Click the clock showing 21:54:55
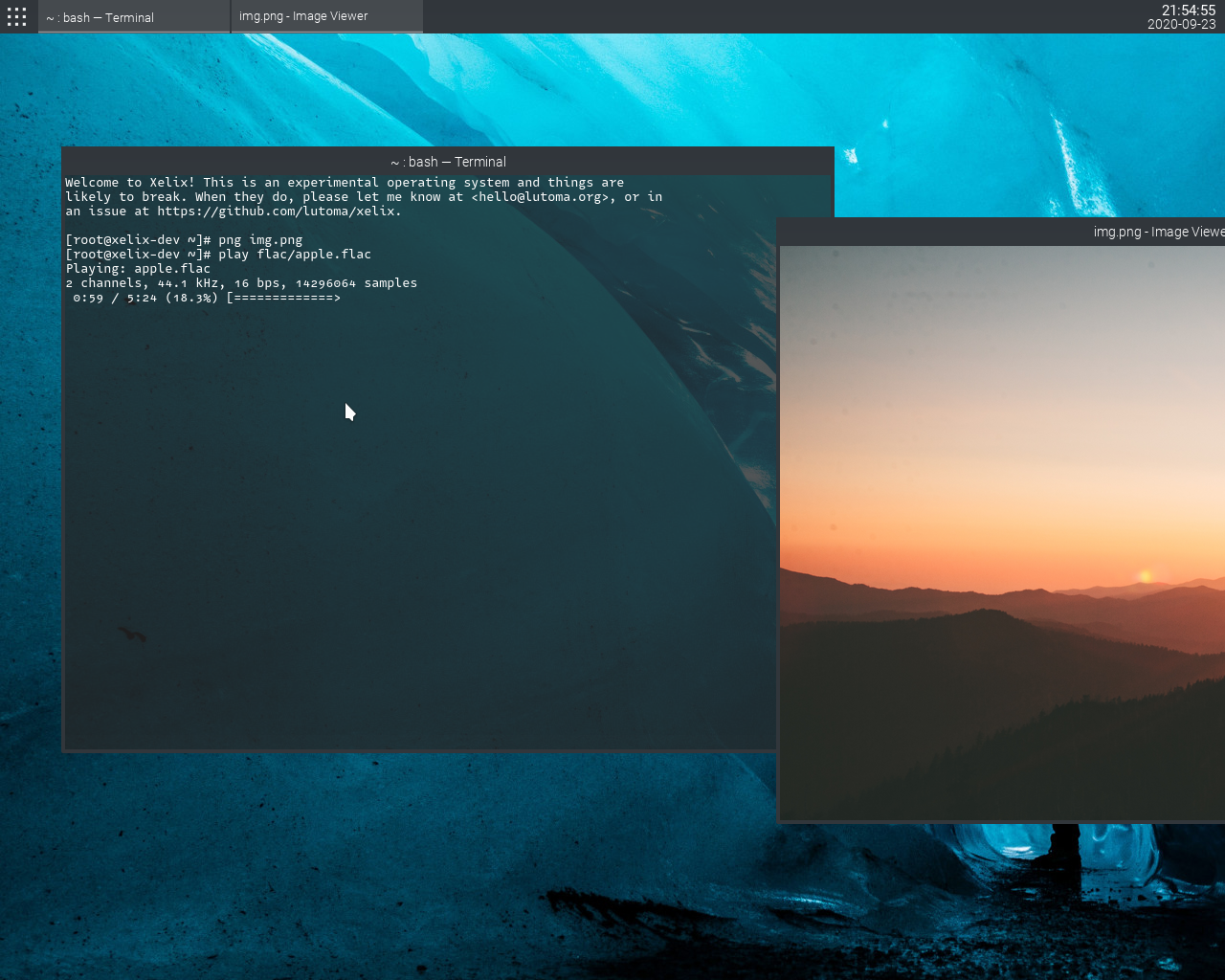The width and height of the screenshot is (1225, 980). point(1189,10)
